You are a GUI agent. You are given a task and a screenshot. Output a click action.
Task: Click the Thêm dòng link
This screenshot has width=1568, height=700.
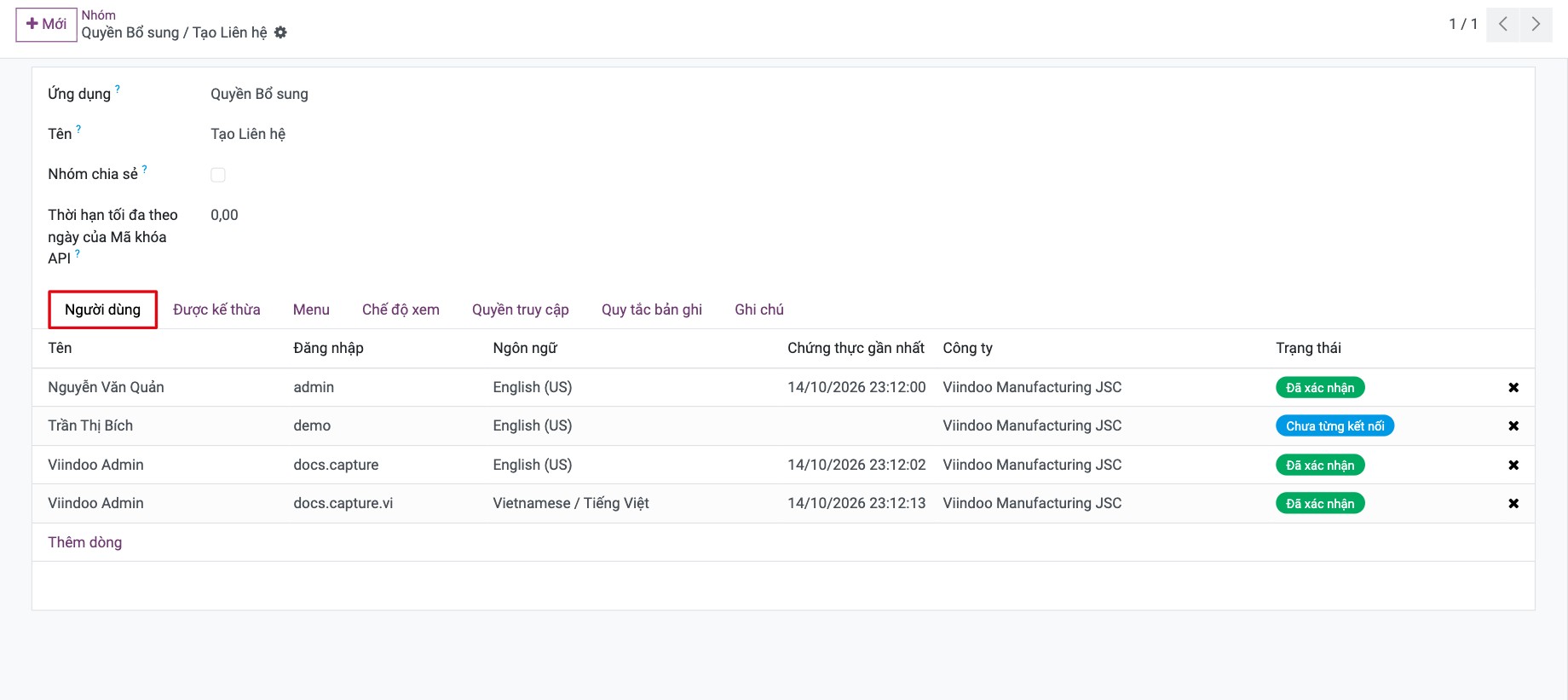pyautogui.click(x=85, y=542)
